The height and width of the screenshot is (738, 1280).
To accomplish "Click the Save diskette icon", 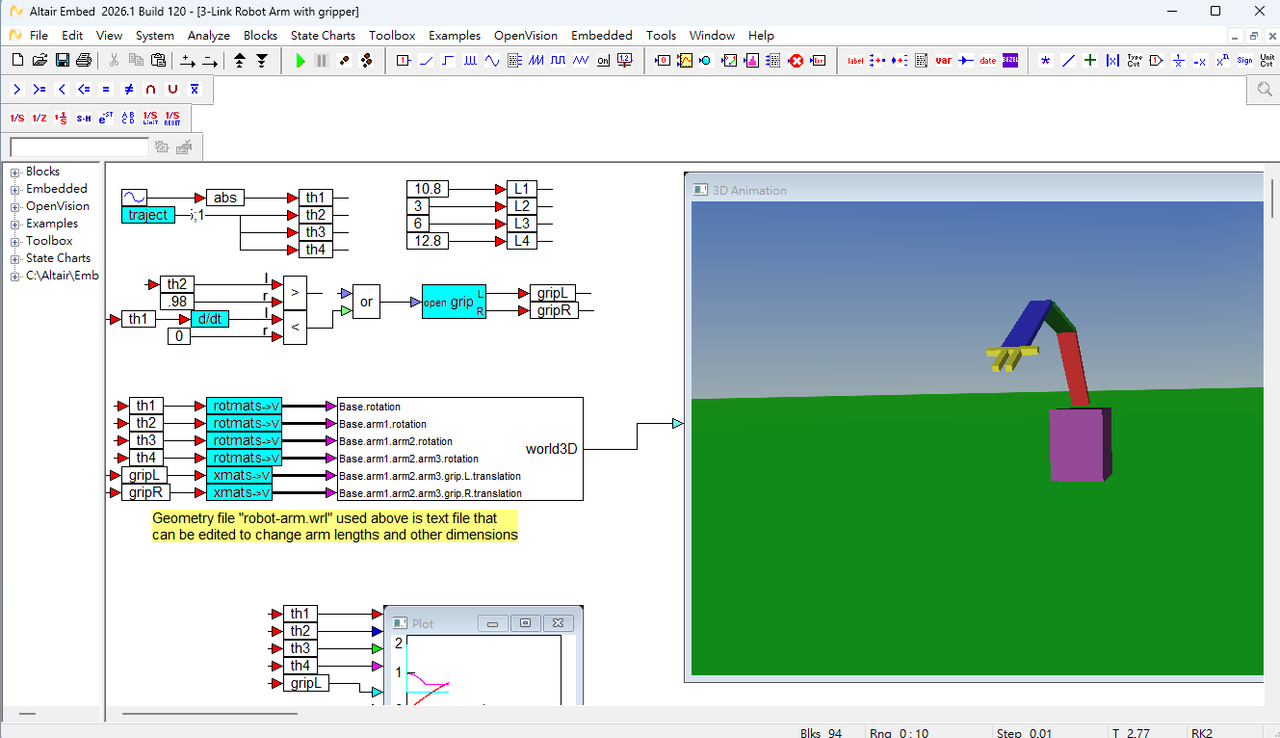I will 62,61.
